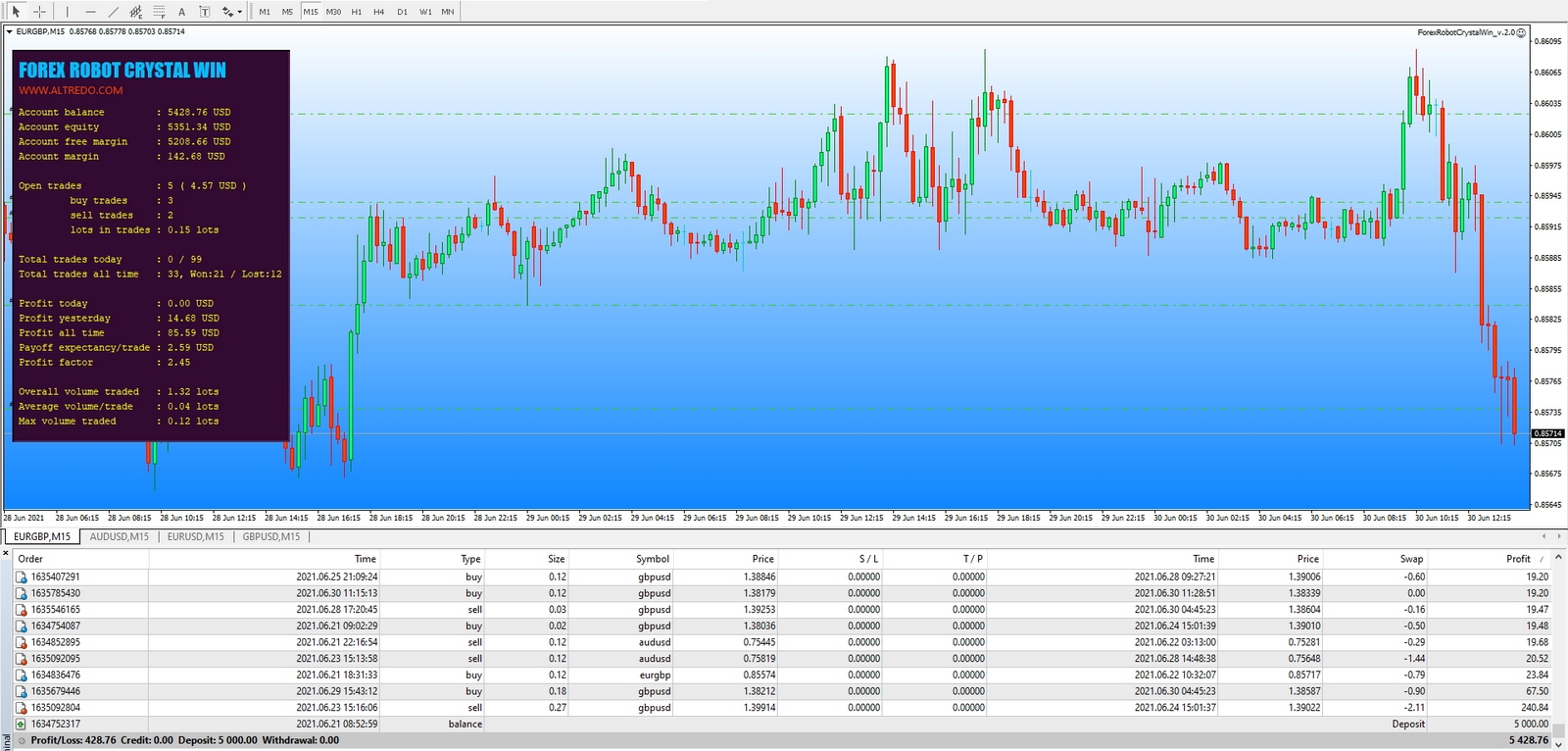Sort by the Symbol column header
1568x751 pixels.
tap(653, 559)
